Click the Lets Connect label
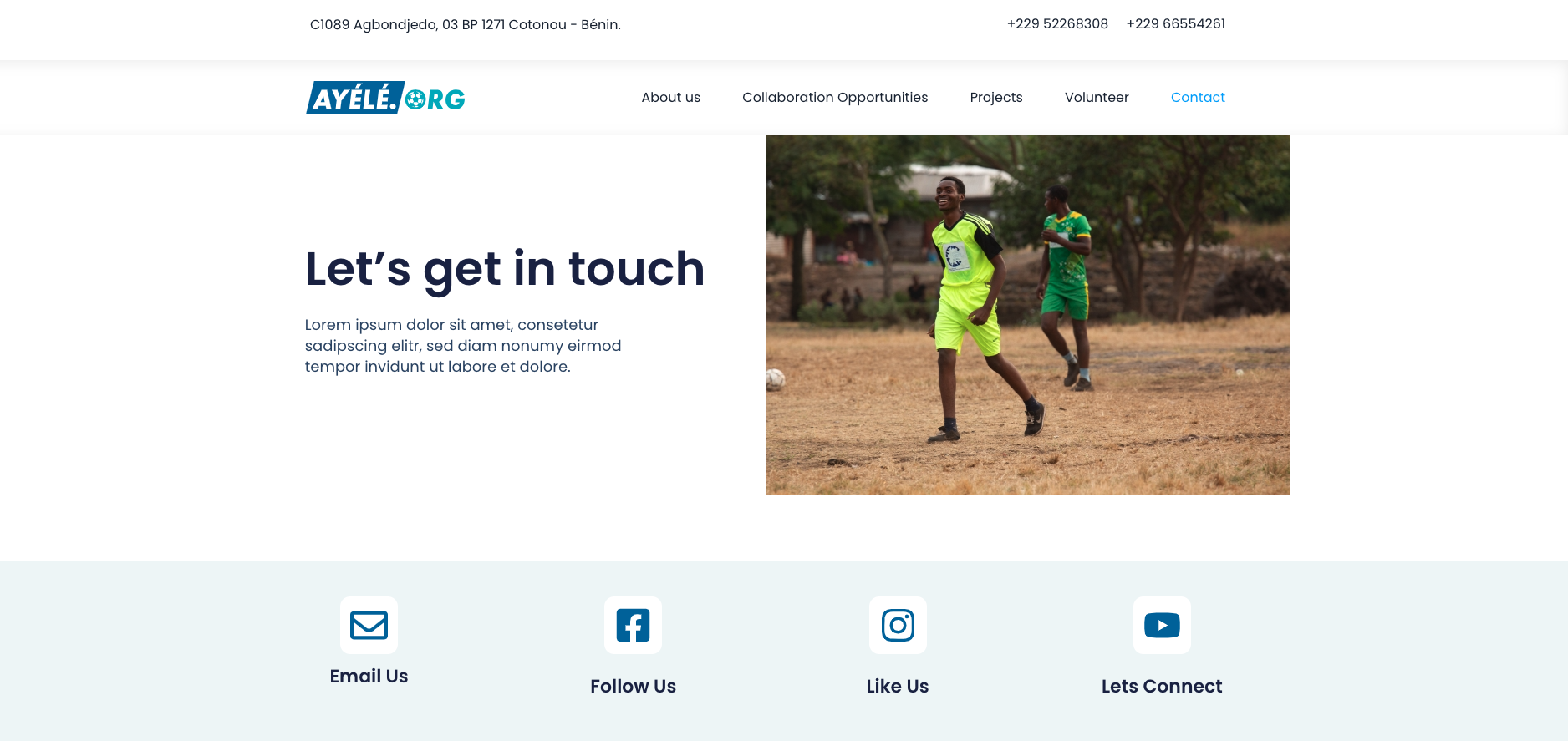 (x=1162, y=687)
